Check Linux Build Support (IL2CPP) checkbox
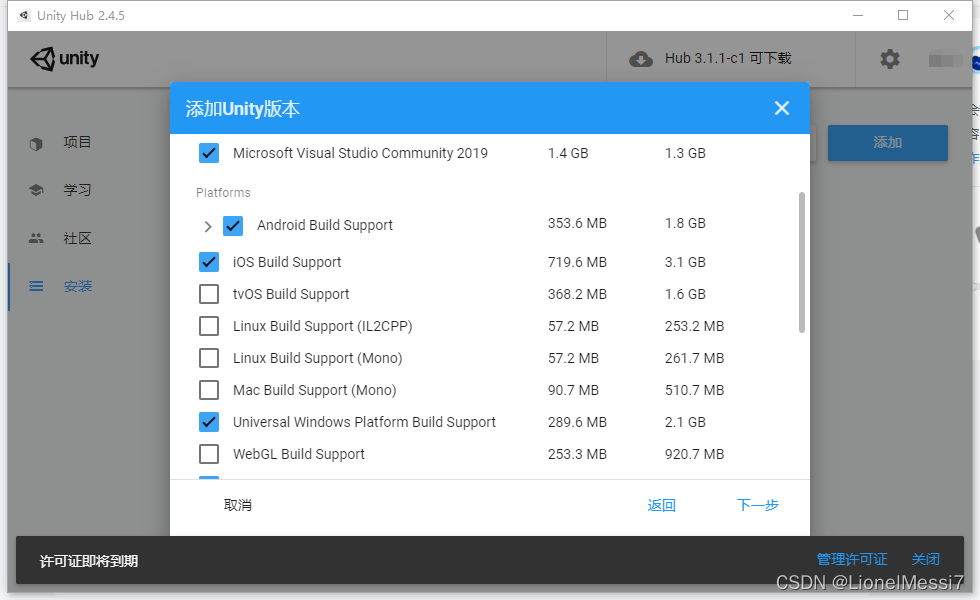This screenshot has width=980, height=600. coord(209,326)
